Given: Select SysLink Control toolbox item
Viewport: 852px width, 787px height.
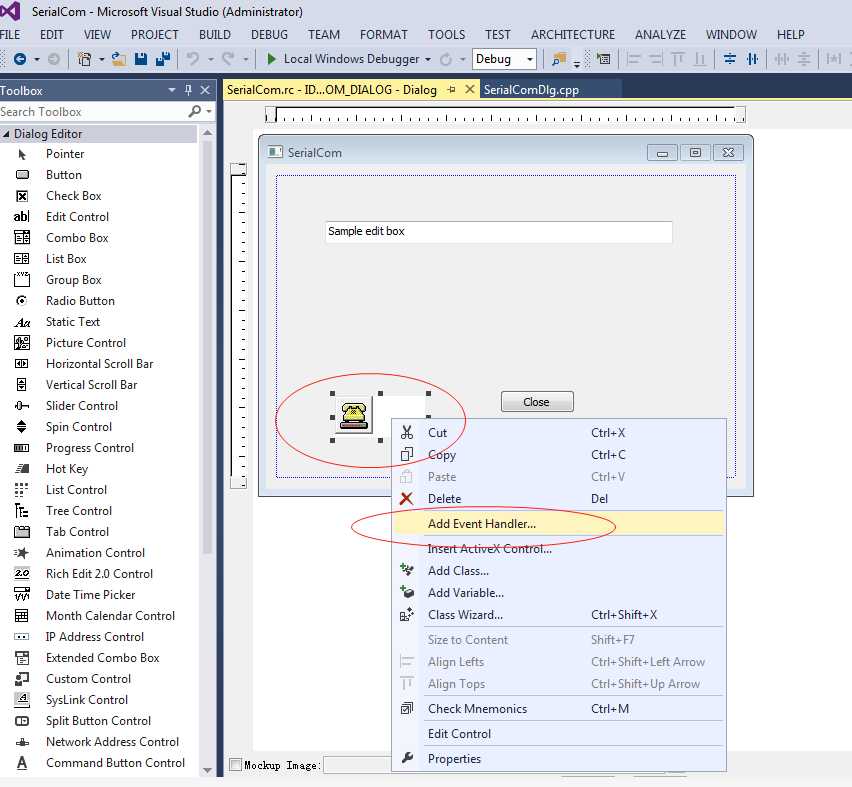Looking at the screenshot, I should [x=98, y=700].
